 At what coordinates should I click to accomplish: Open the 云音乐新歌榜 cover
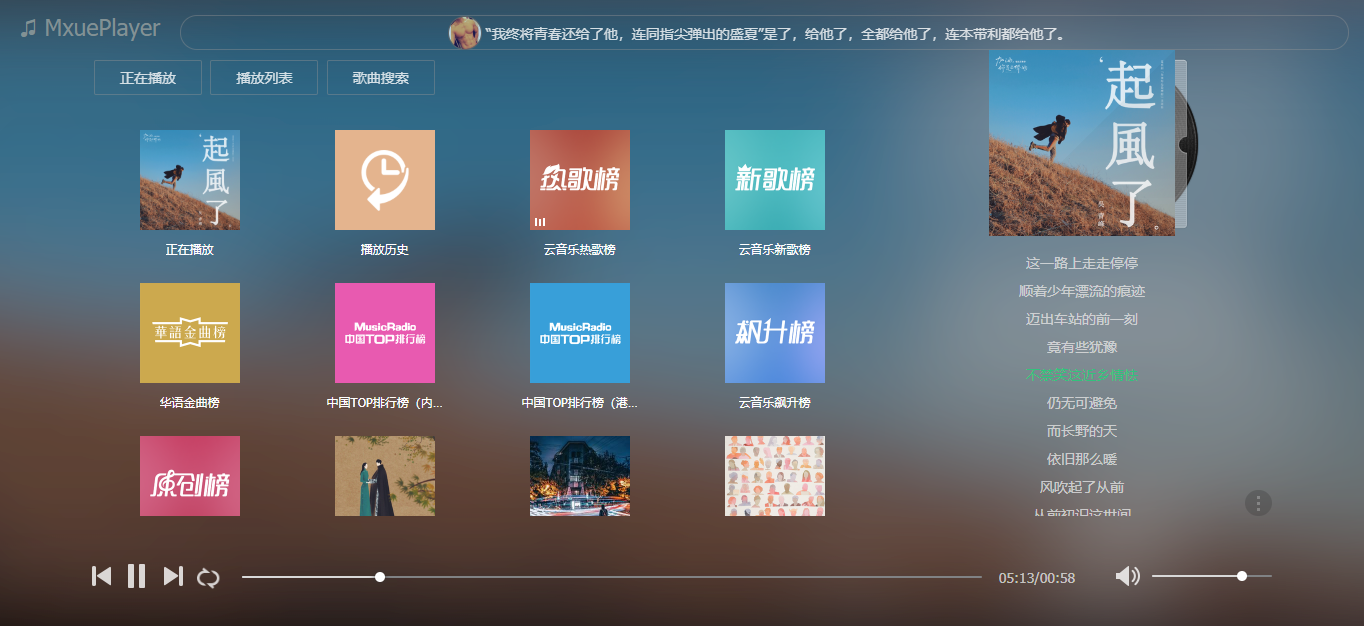click(x=775, y=180)
